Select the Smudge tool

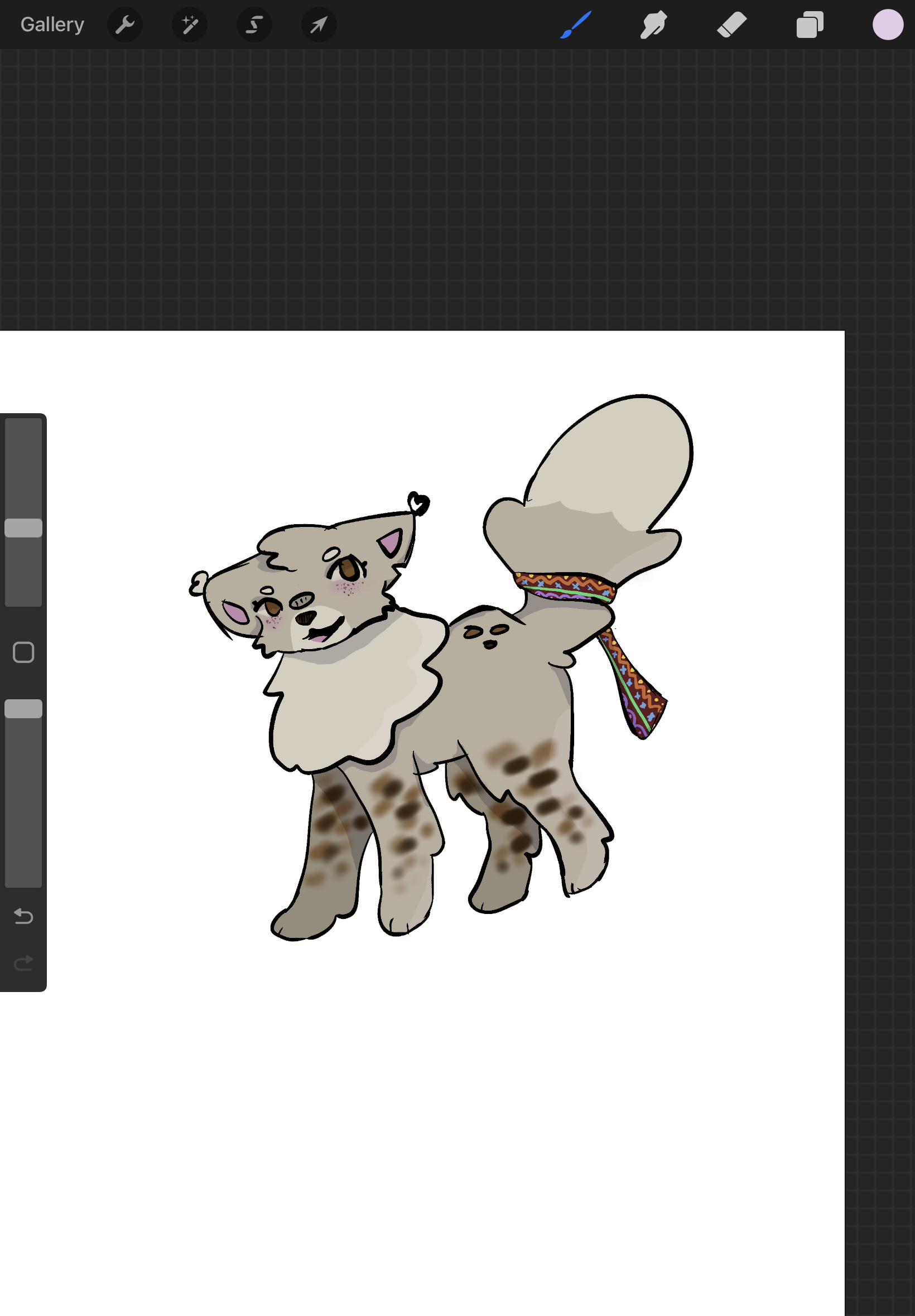pyautogui.click(x=653, y=25)
